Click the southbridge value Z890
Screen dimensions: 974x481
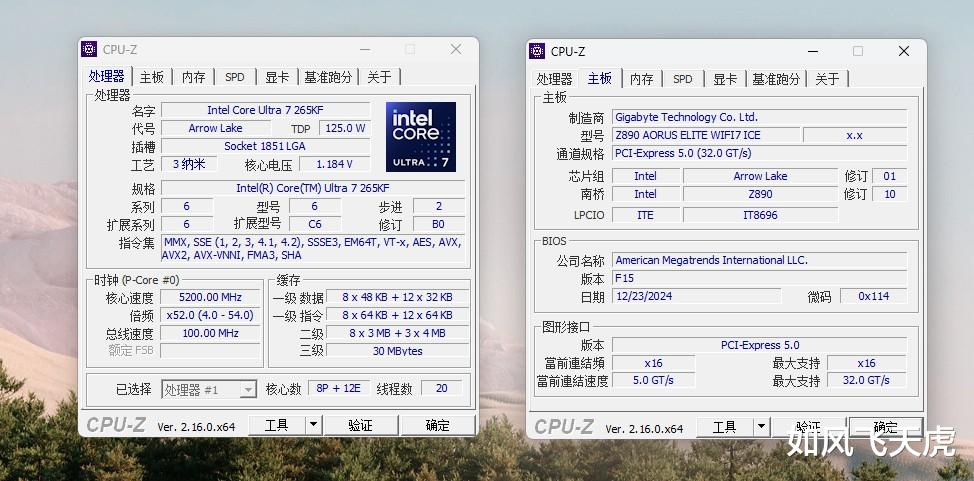tap(760, 194)
